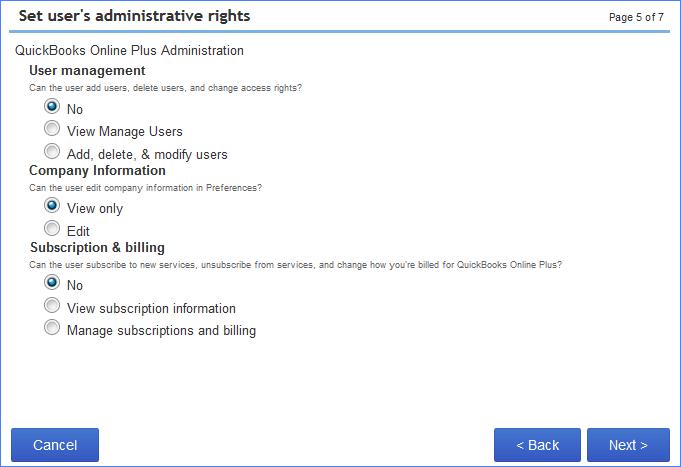The height and width of the screenshot is (467, 681).
Task: Click the Subscription & billing heading
Action: pos(97,248)
